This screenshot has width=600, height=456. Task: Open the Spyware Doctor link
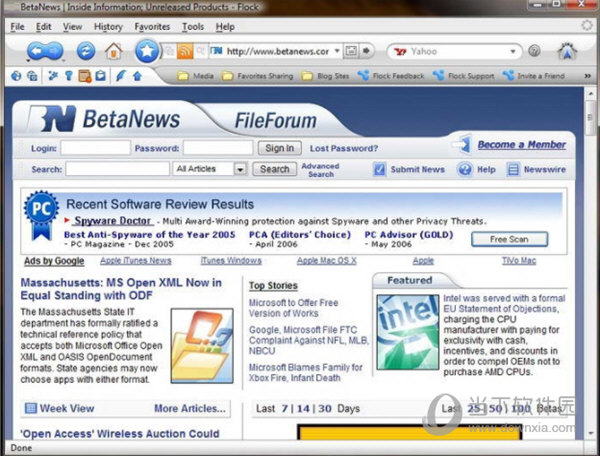(112, 221)
